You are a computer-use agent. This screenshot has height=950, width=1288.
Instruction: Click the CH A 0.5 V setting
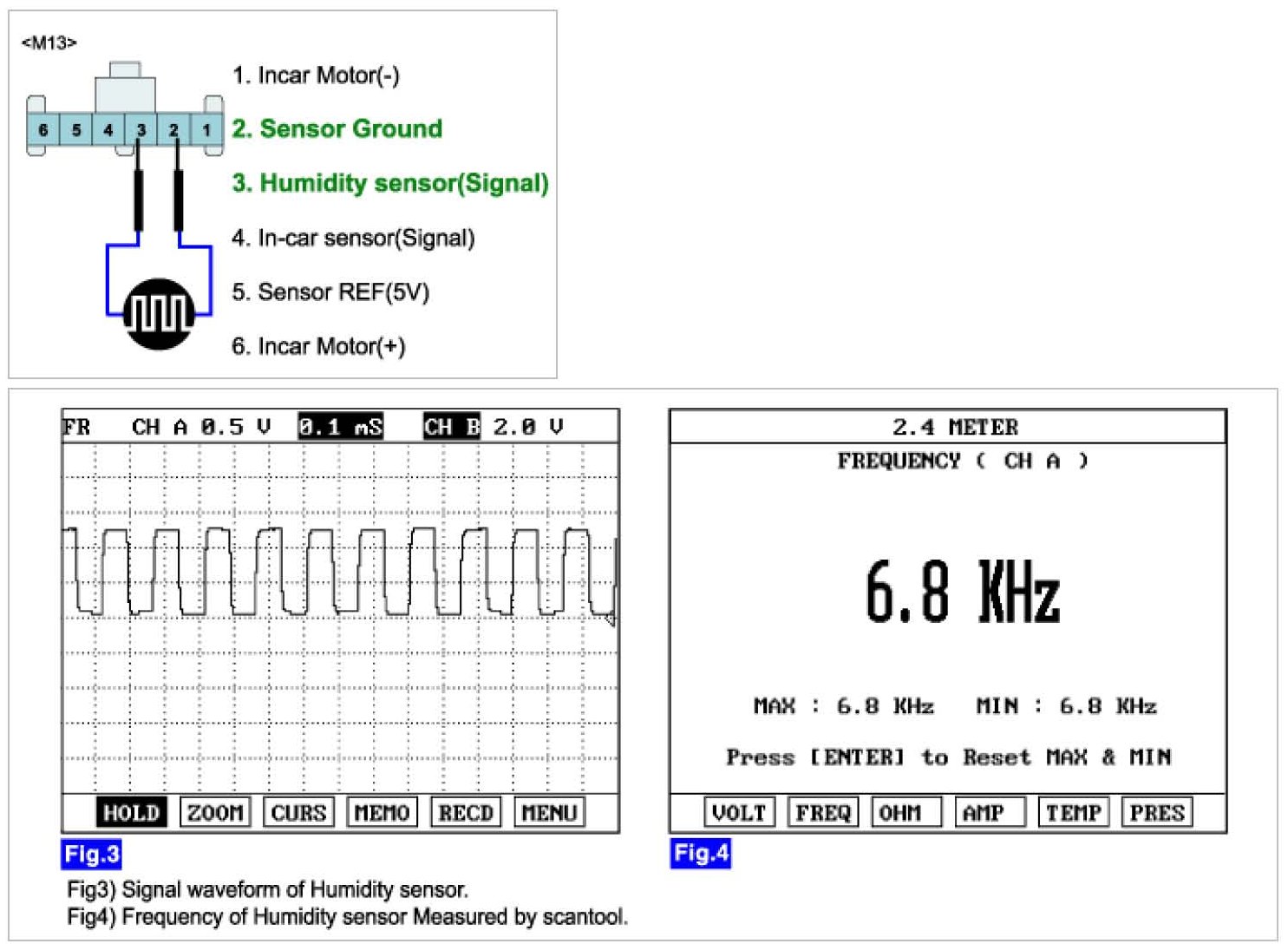pyautogui.click(x=201, y=427)
